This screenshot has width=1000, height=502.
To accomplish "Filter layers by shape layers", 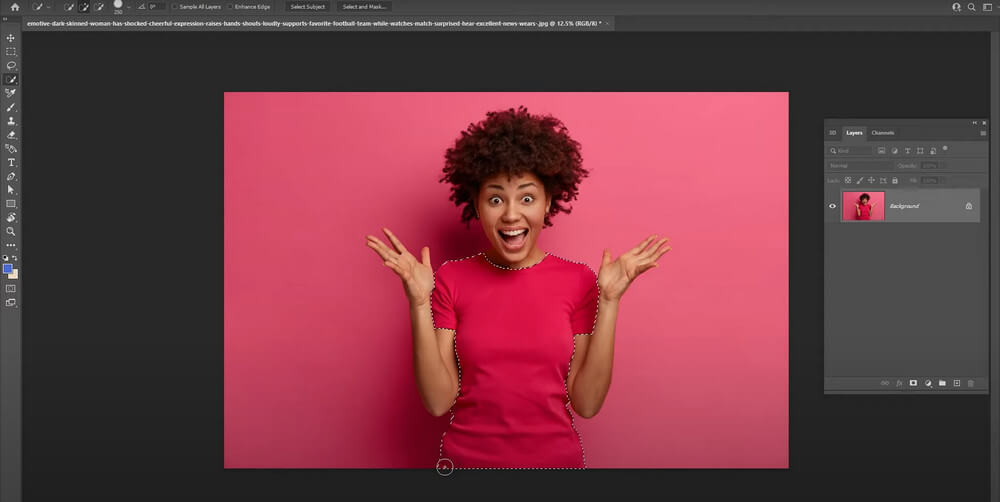I will coord(920,151).
